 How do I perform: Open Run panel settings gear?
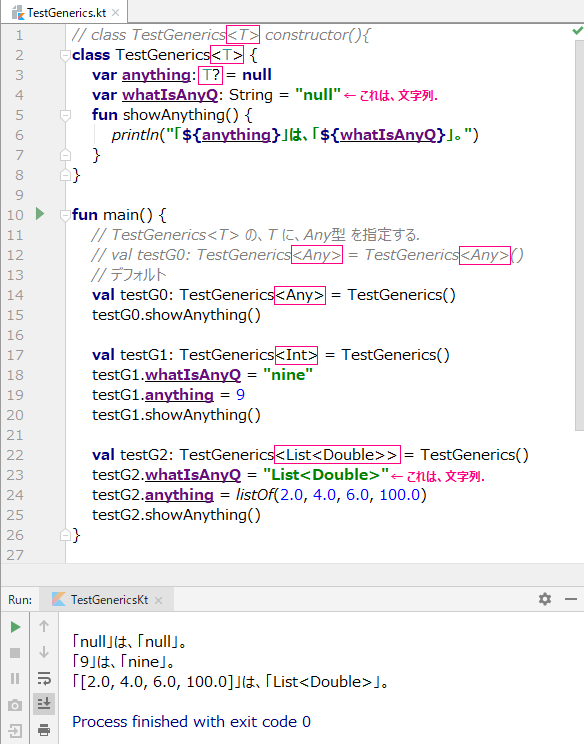click(x=545, y=599)
